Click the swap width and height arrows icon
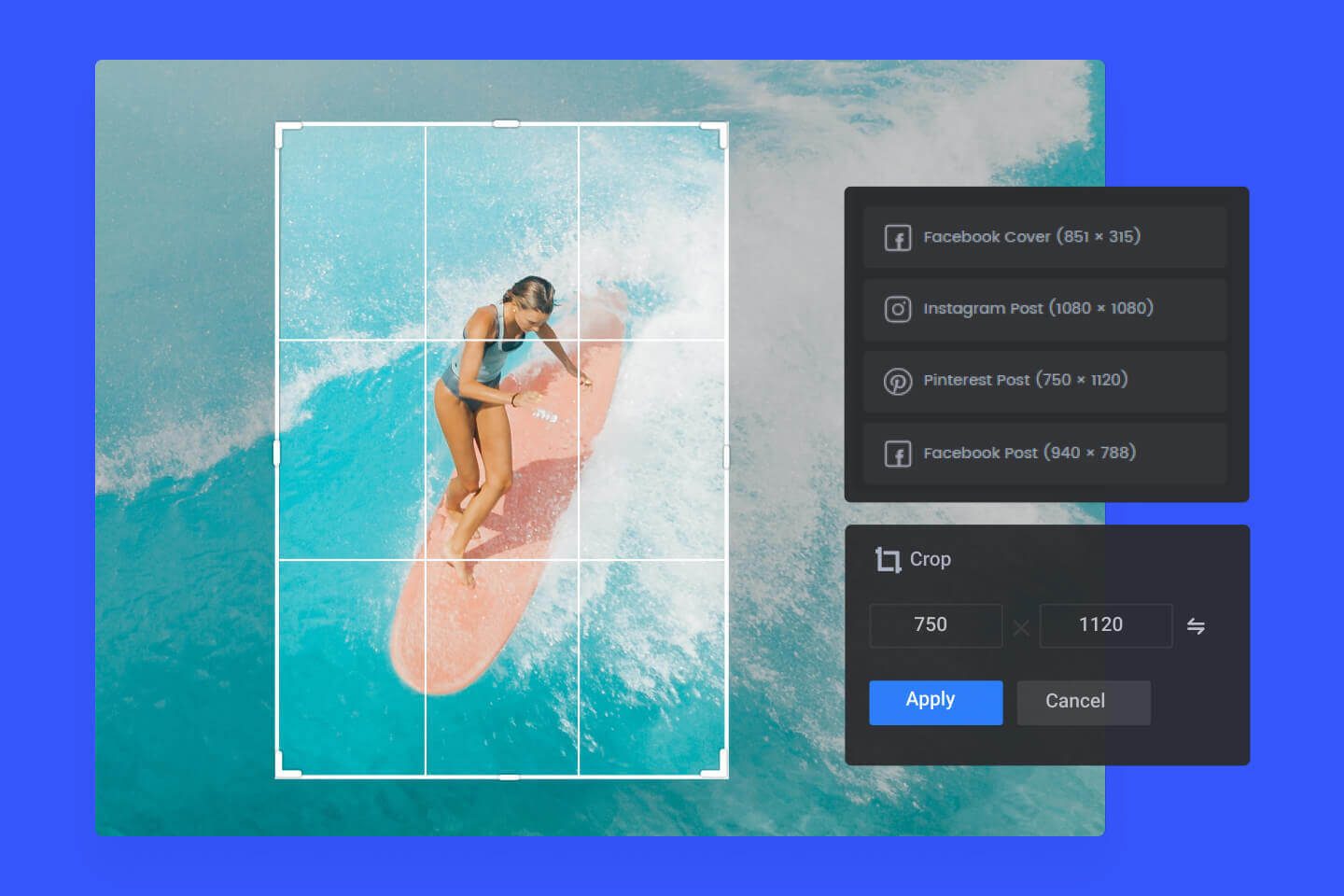The width and height of the screenshot is (1344, 896). [1197, 625]
